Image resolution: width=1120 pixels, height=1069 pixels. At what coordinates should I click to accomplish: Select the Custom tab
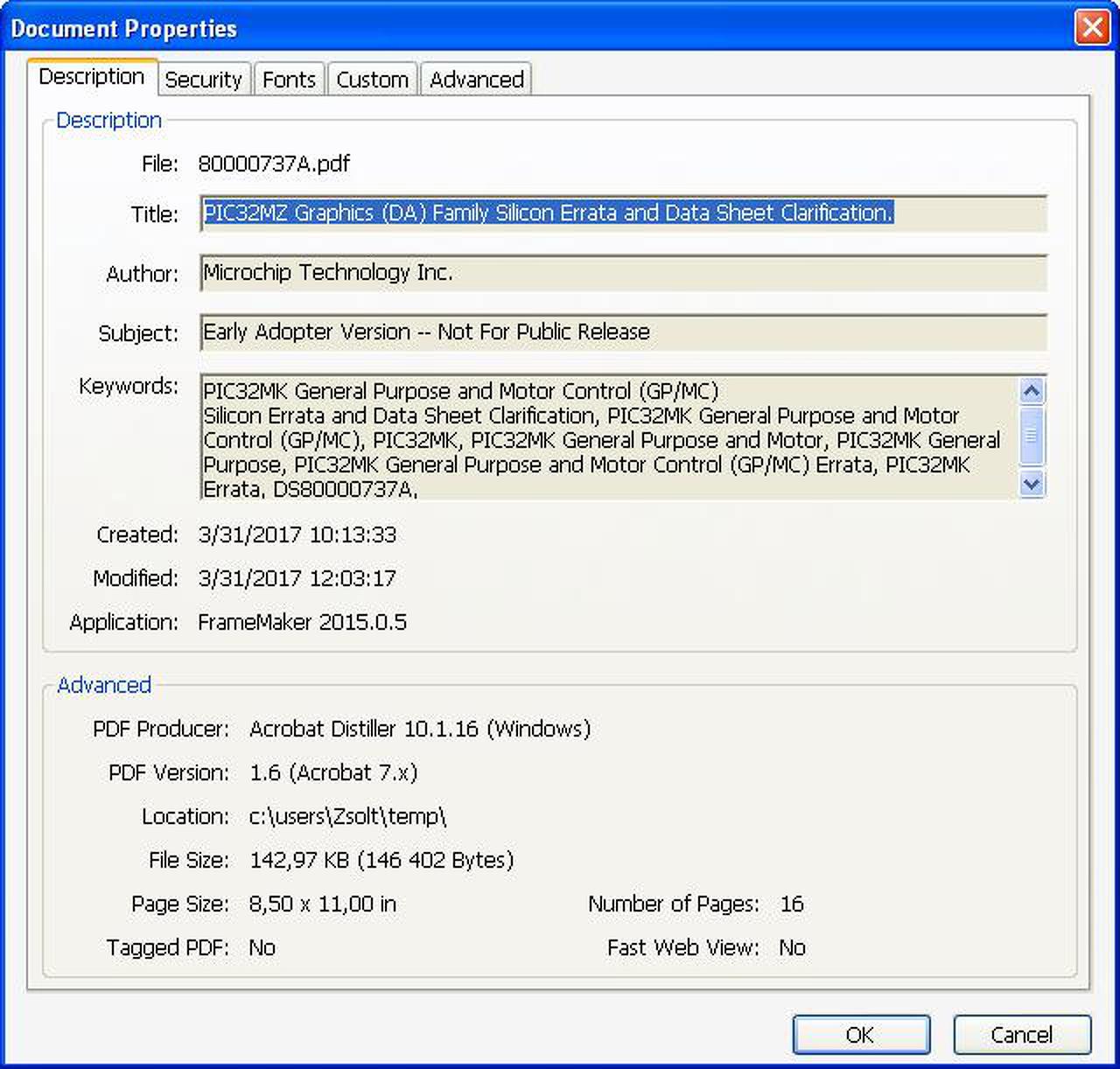pyautogui.click(x=372, y=80)
